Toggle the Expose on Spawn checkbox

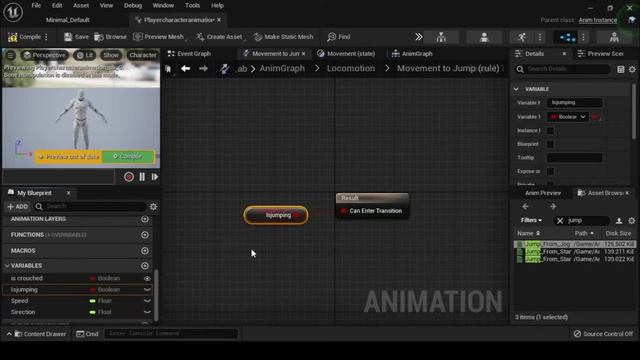(550, 171)
